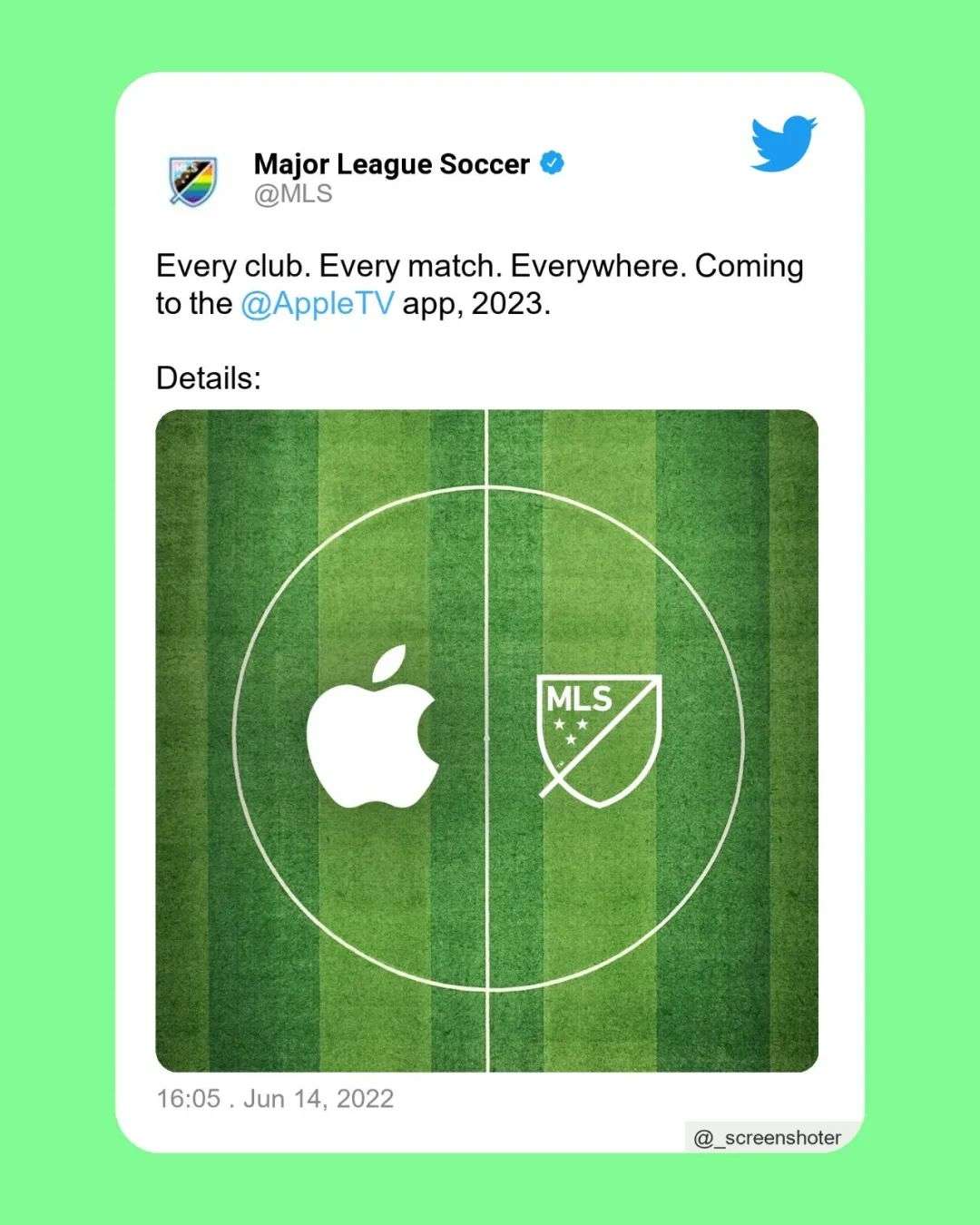
Task: Click the 'Details:' text line
Action: pos(209,378)
